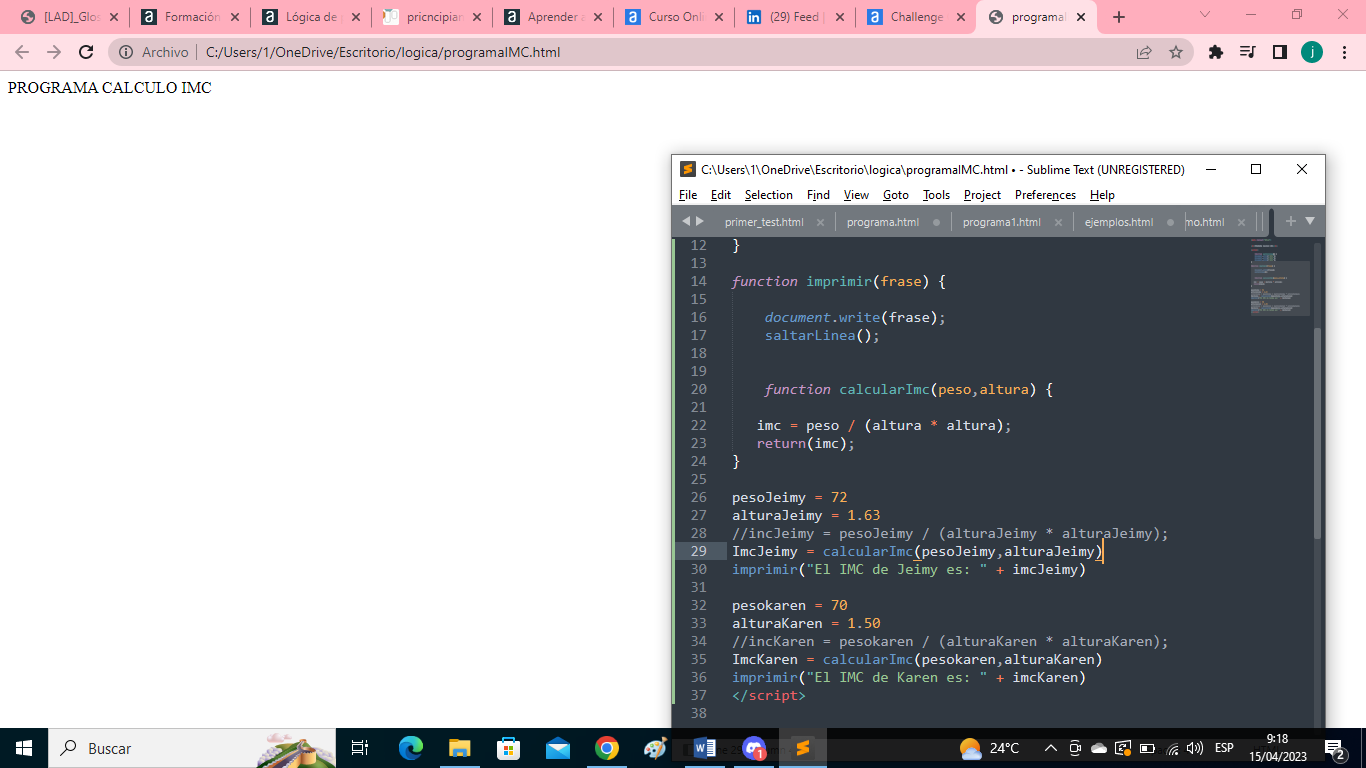The width and height of the screenshot is (1366, 768).
Task: Click the Sublime Text vertical scrollbar
Action: [1317, 432]
